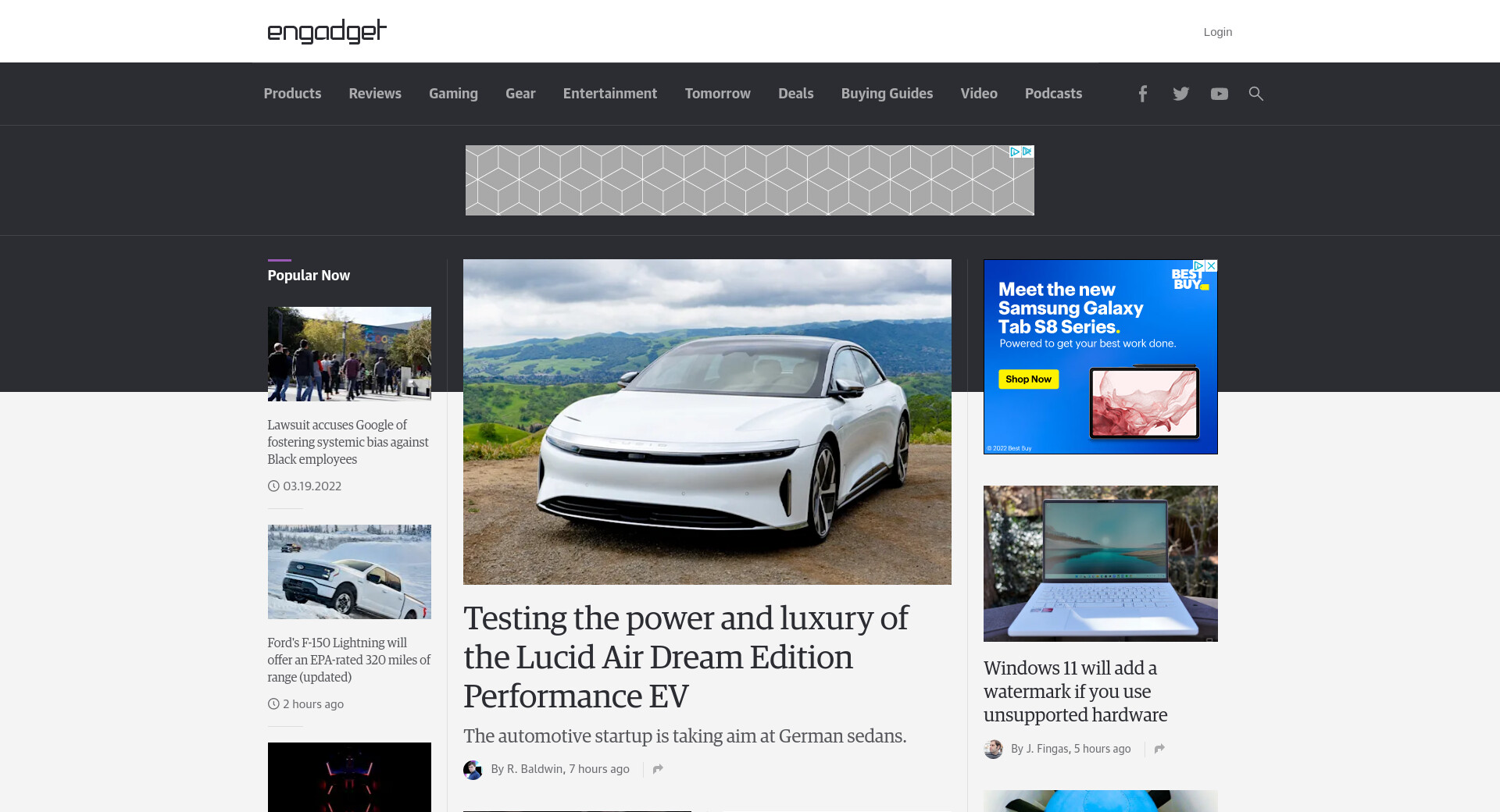Click the geometric pattern banner advertisement
Viewport: 1500px width, 812px height.
click(749, 180)
